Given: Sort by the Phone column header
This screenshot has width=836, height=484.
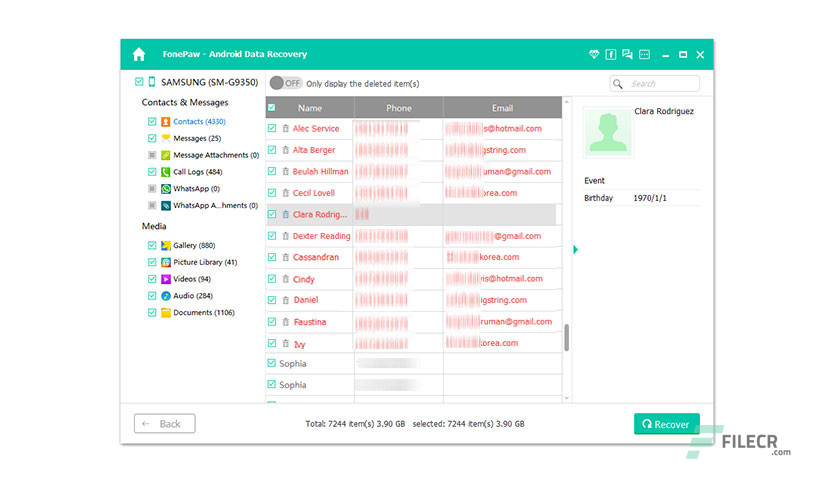Looking at the screenshot, I should (x=399, y=108).
